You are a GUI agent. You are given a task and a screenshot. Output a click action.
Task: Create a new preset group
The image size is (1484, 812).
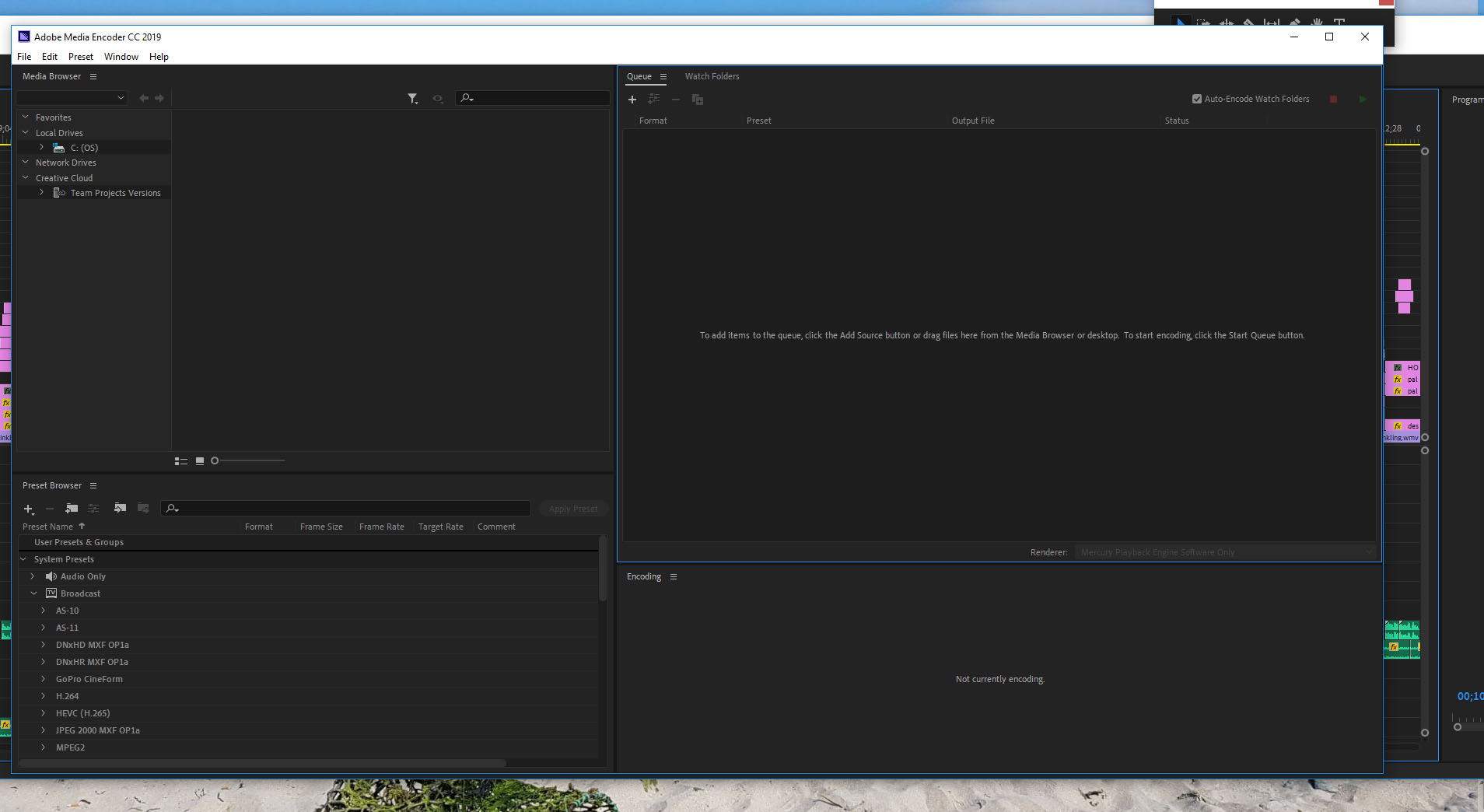pos(72,509)
